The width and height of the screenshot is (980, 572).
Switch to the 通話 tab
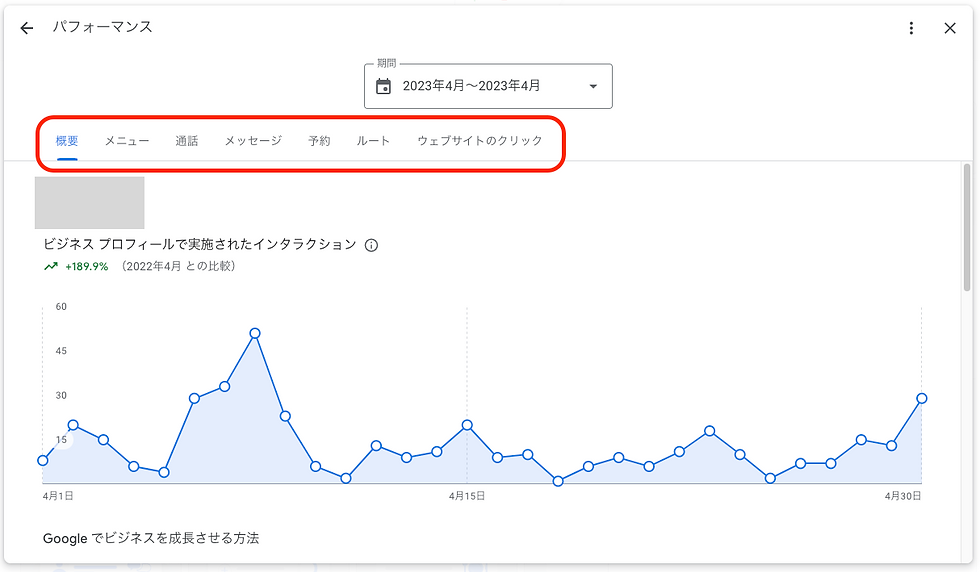pos(187,141)
